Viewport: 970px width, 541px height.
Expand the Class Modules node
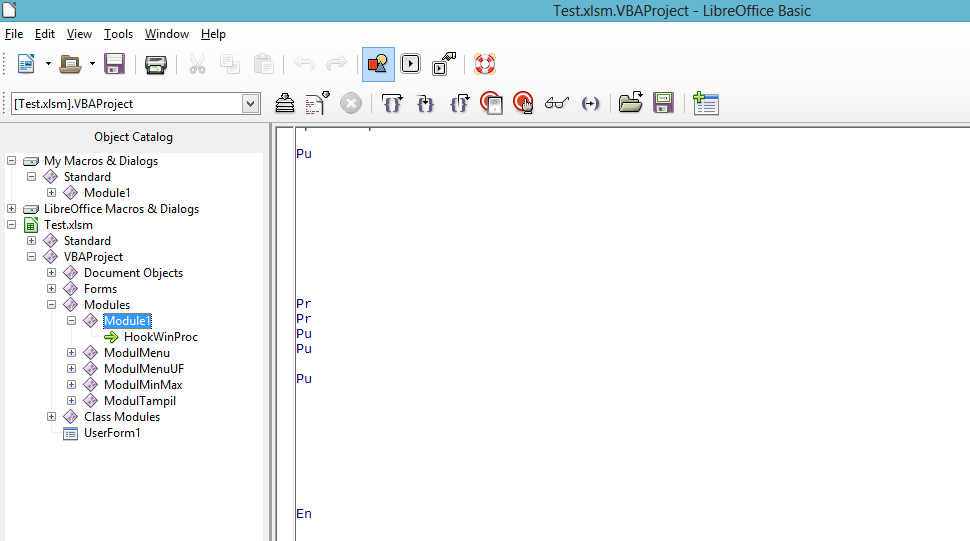click(x=51, y=417)
